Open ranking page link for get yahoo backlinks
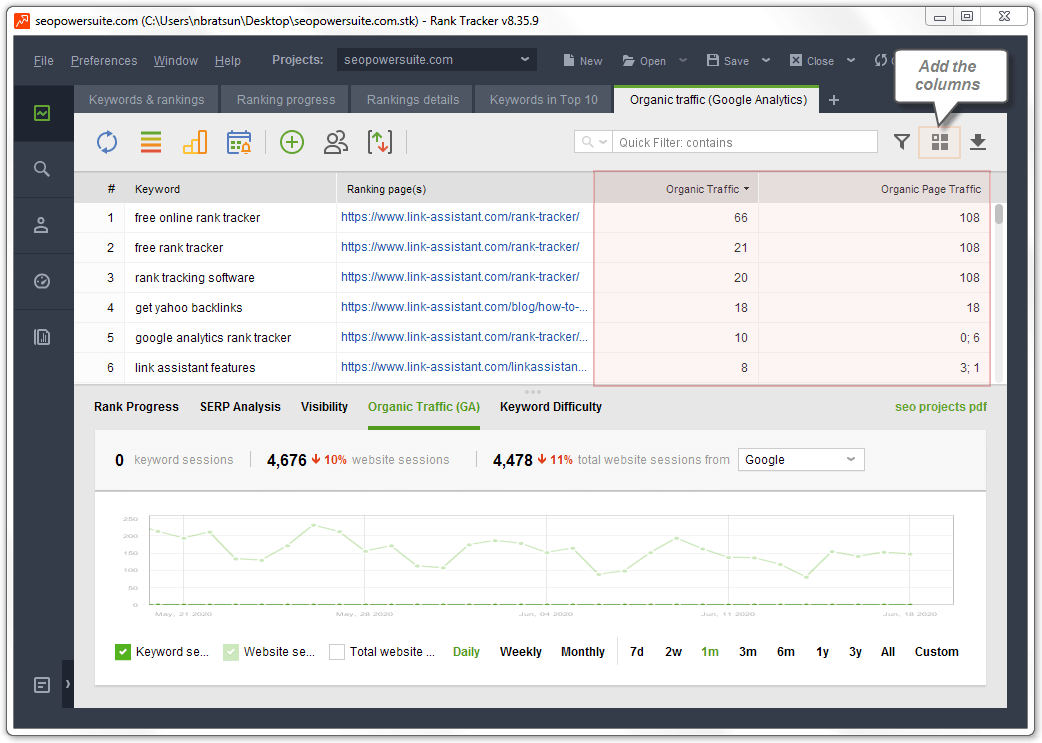This screenshot has height=743, width=1042. tap(464, 306)
